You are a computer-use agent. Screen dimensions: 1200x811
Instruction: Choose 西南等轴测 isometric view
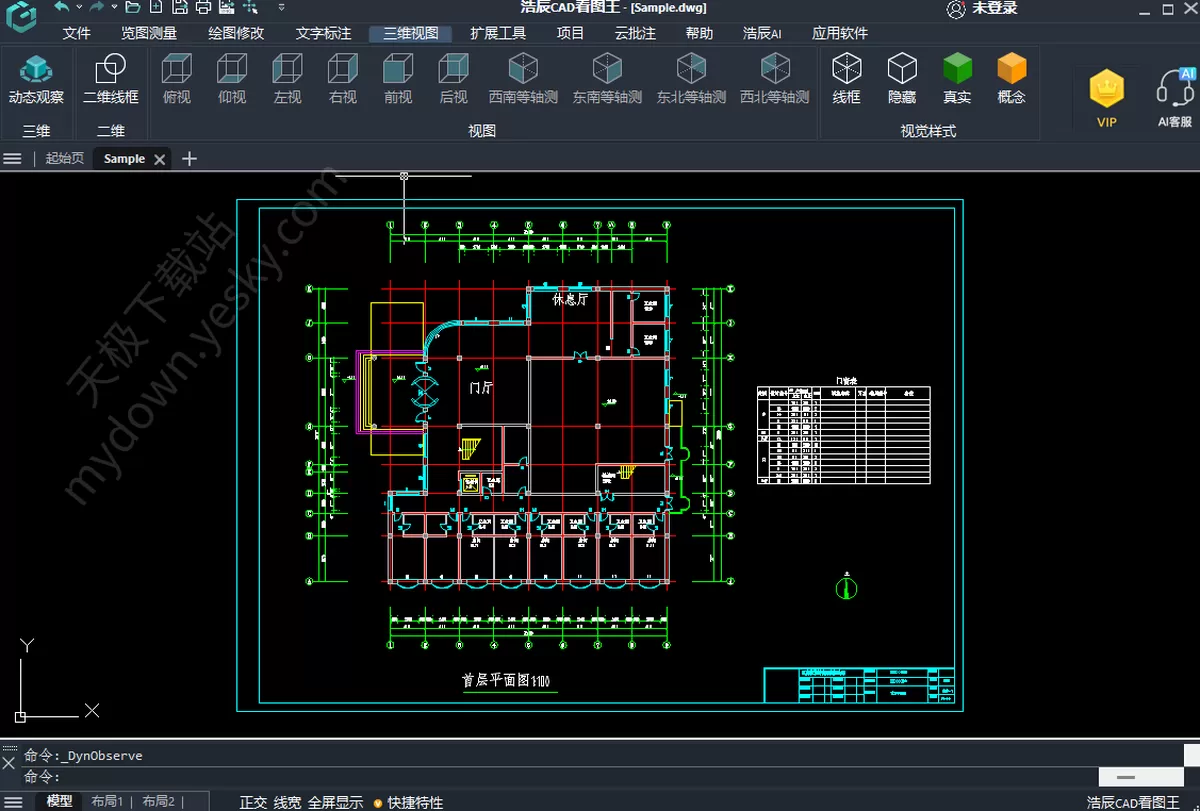(x=523, y=80)
